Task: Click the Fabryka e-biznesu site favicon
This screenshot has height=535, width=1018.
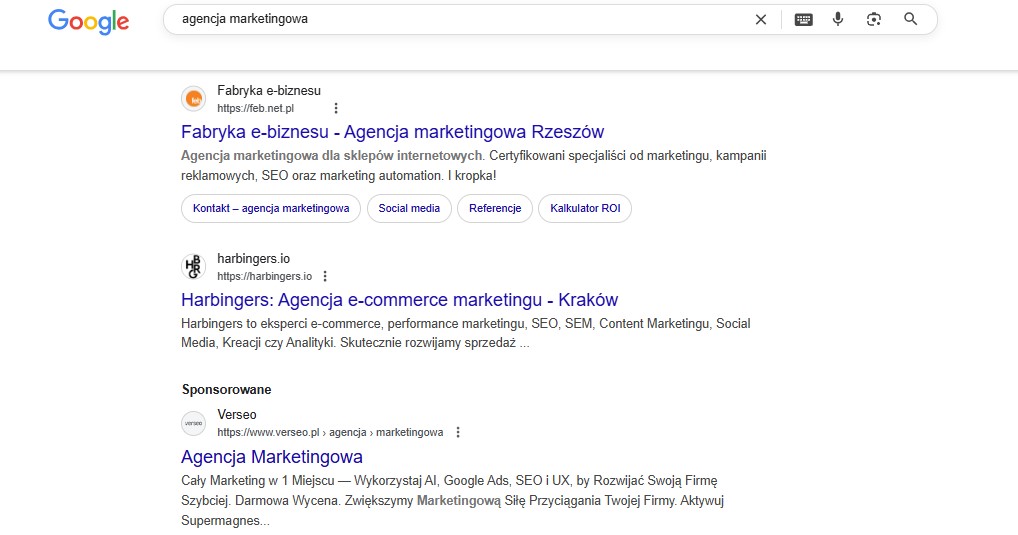Action: pyautogui.click(x=193, y=99)
